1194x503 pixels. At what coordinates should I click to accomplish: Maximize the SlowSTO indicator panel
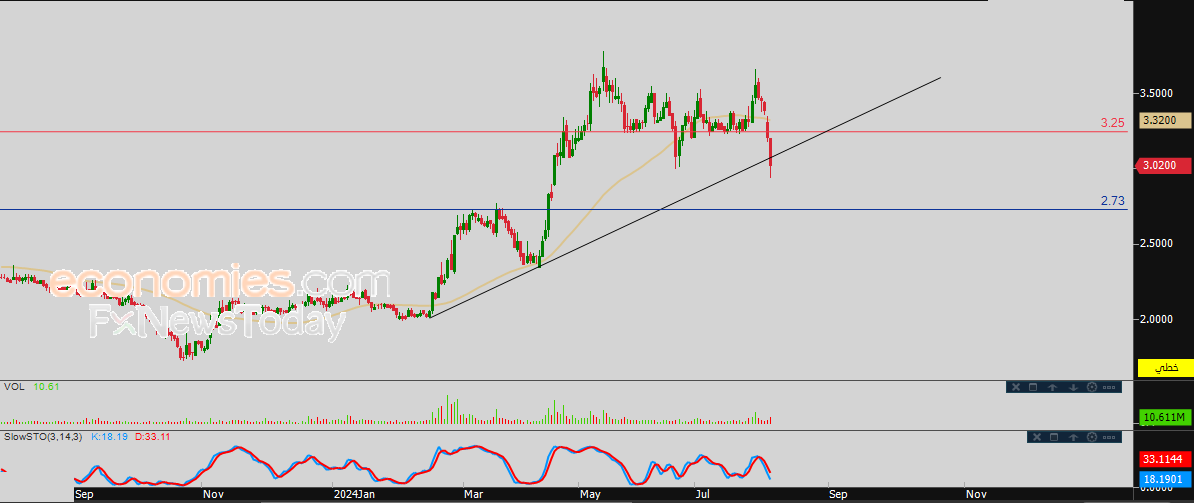(x=1054, y=437)
